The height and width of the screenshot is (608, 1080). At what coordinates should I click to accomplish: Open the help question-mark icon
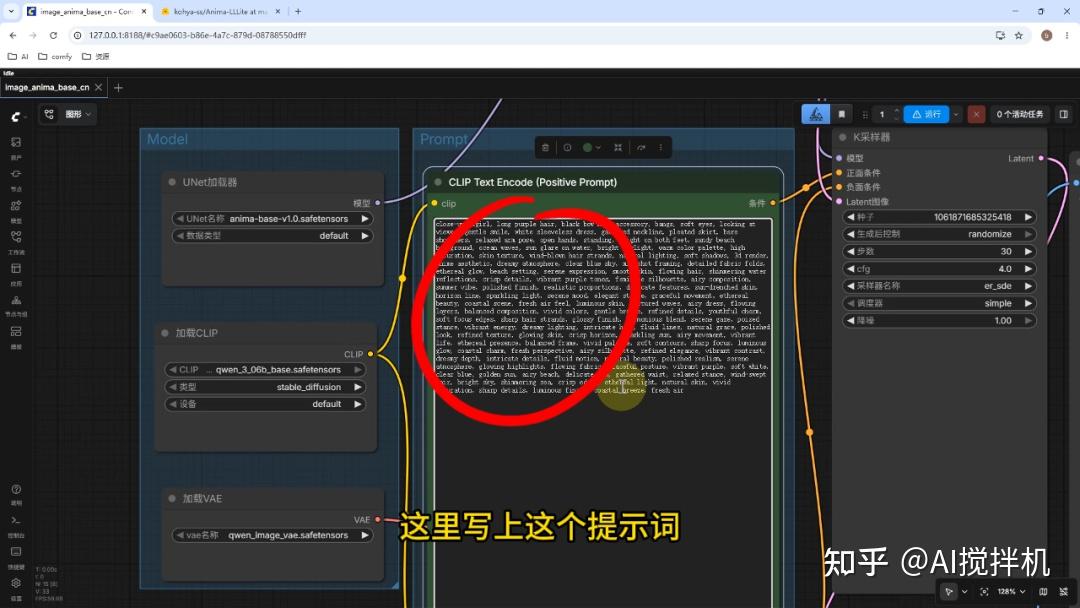pyautogui.click(x=16, y=490)
